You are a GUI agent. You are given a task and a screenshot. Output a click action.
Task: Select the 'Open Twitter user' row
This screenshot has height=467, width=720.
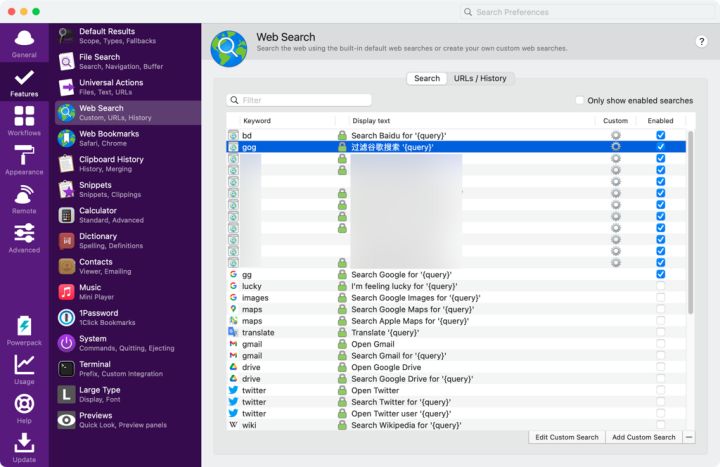pos(456,413)
